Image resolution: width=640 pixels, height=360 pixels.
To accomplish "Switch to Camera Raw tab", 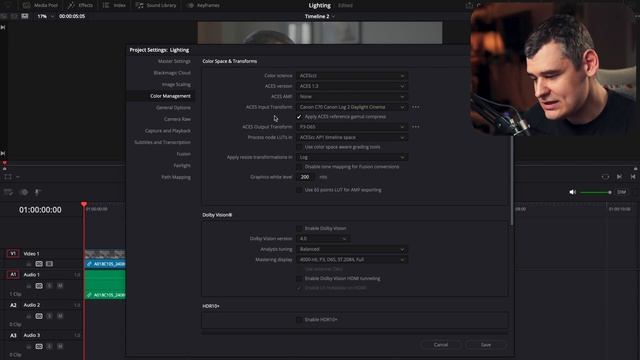I will tap(177, 119).
